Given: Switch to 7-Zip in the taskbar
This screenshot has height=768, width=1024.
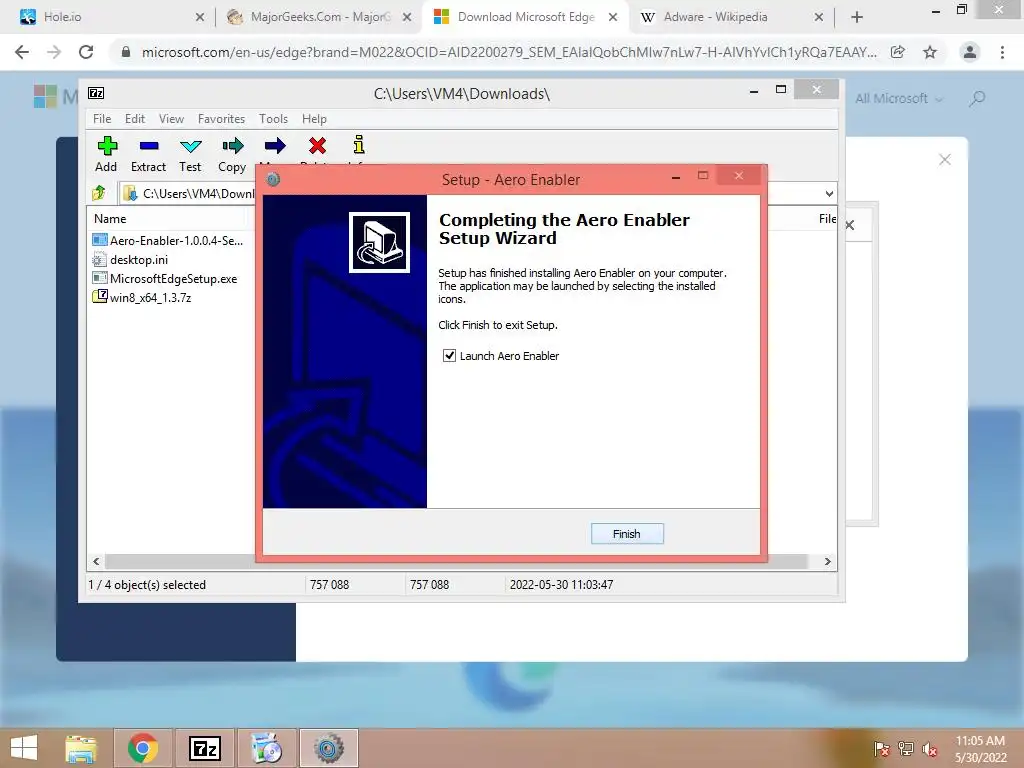Looking at the screenshot, I should (204, 748).
